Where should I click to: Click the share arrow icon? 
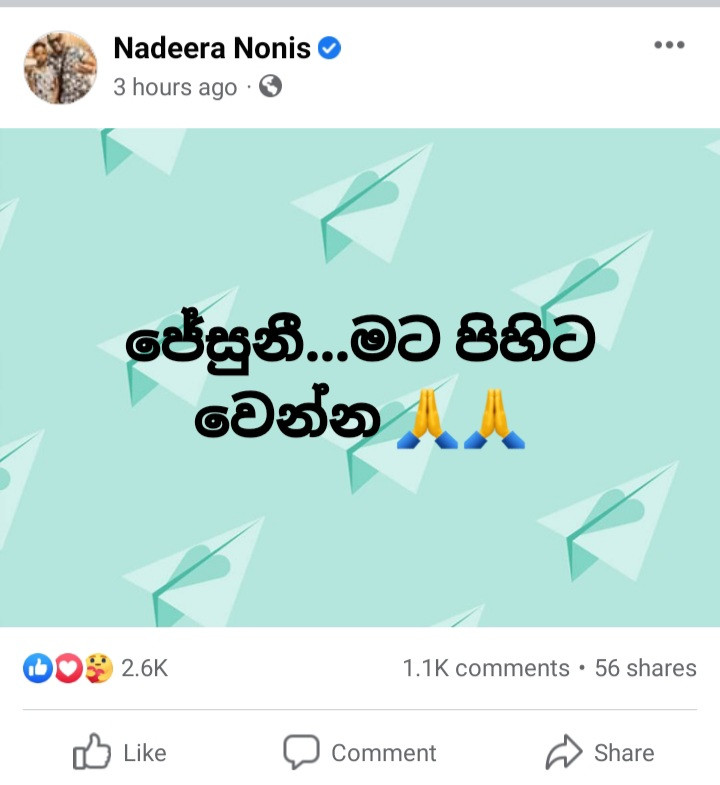(x=564, y=751)
